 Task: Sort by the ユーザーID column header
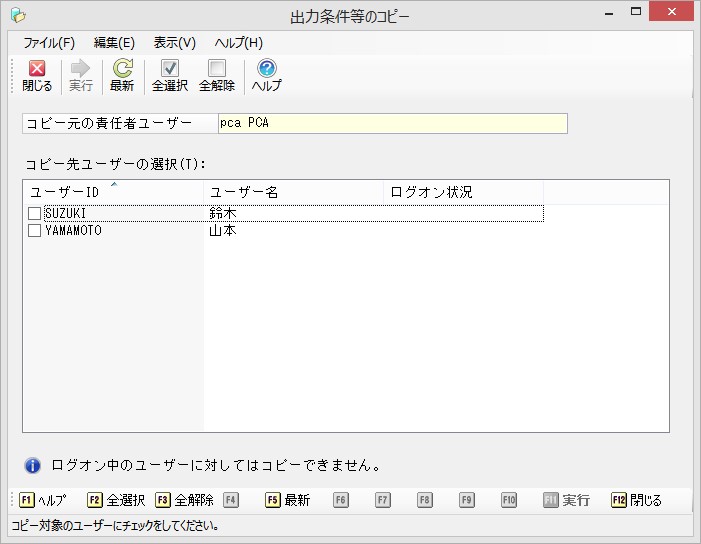(x=112, y=192)
